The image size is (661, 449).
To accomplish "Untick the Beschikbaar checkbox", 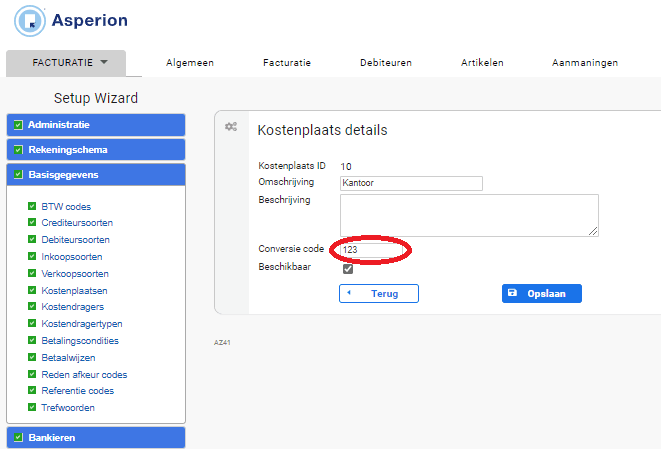I will [348, 269].
